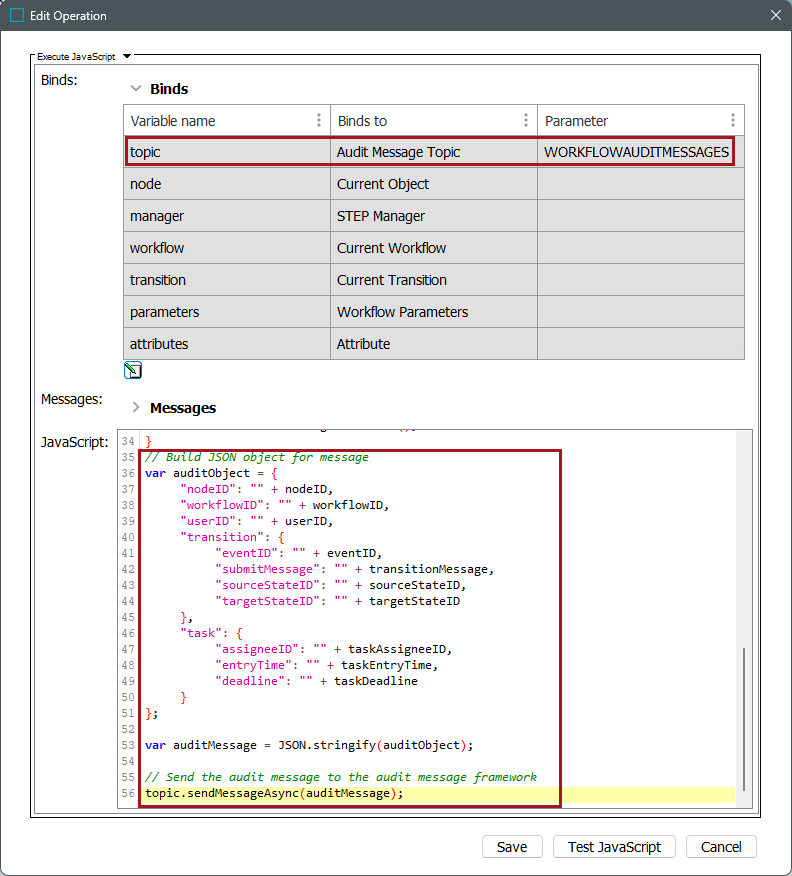Open the Variable name column options menu
The height and width of the screenshot is (876, 792).
coord(319,120)
